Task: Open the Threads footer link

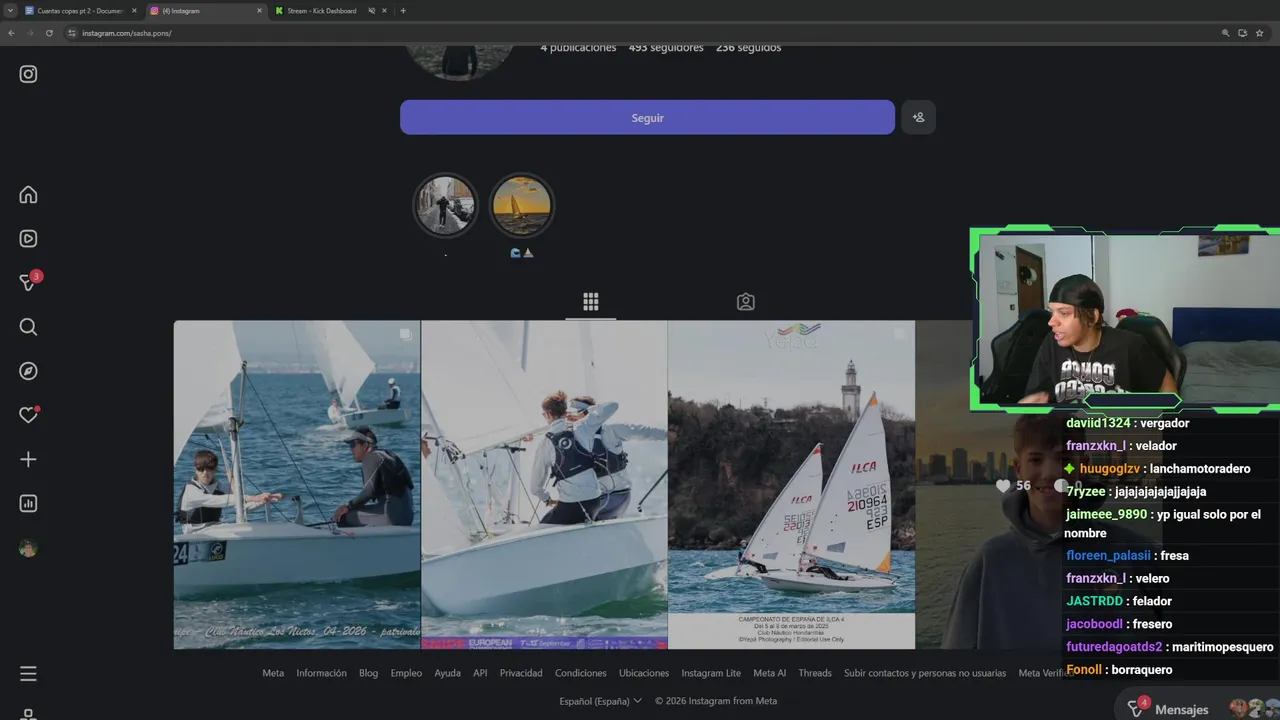Action: (x=815, y=673)
